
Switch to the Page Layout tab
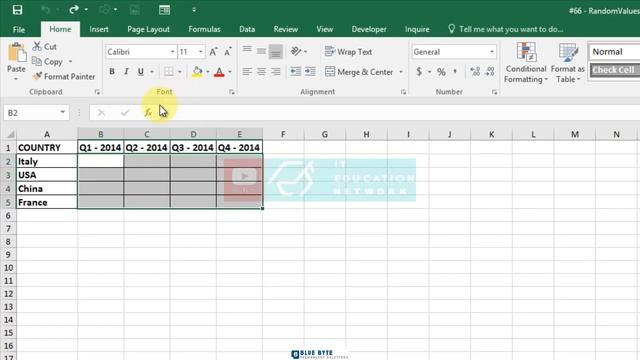[148, 29]
